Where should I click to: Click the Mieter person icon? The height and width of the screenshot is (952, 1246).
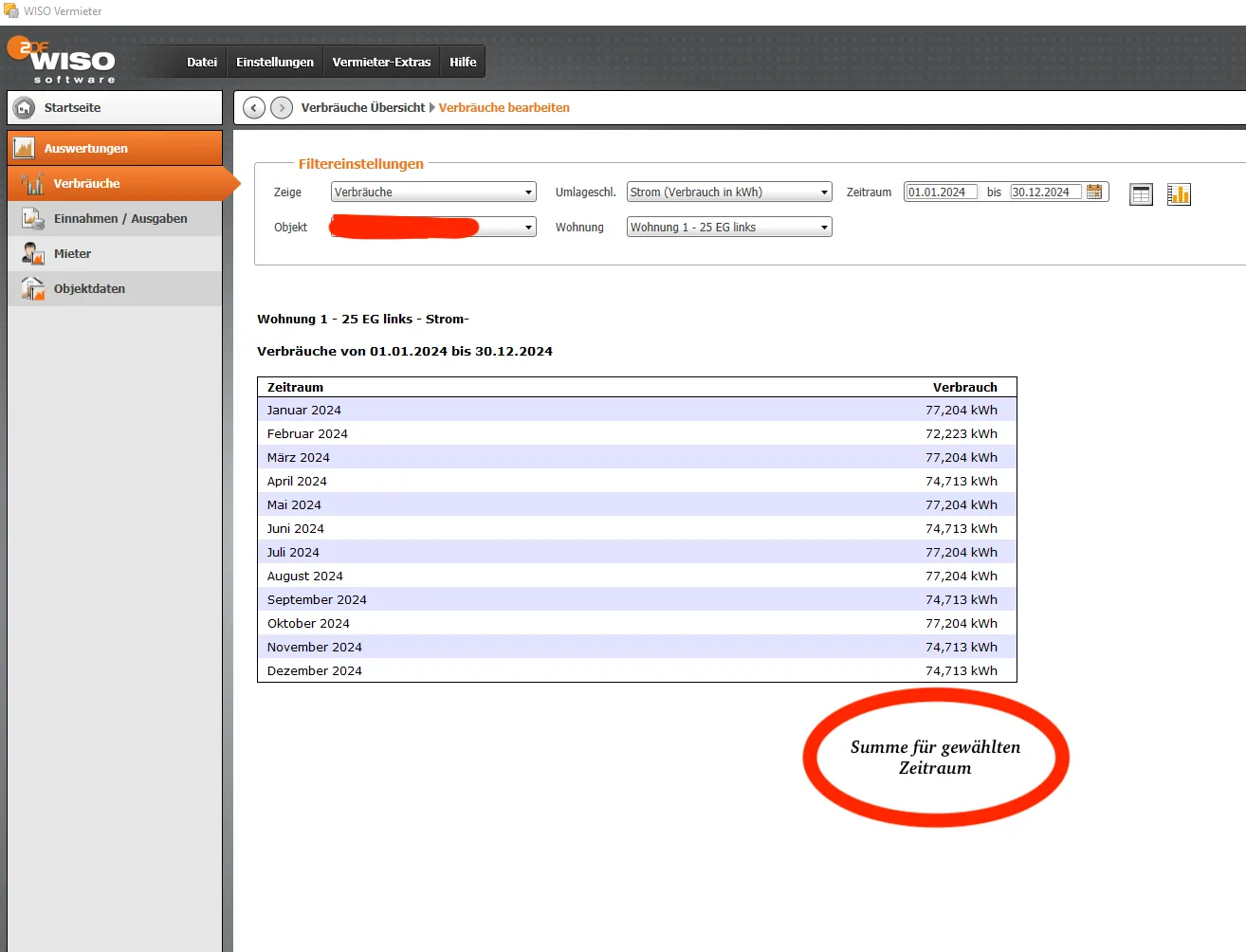click(33, 254)
